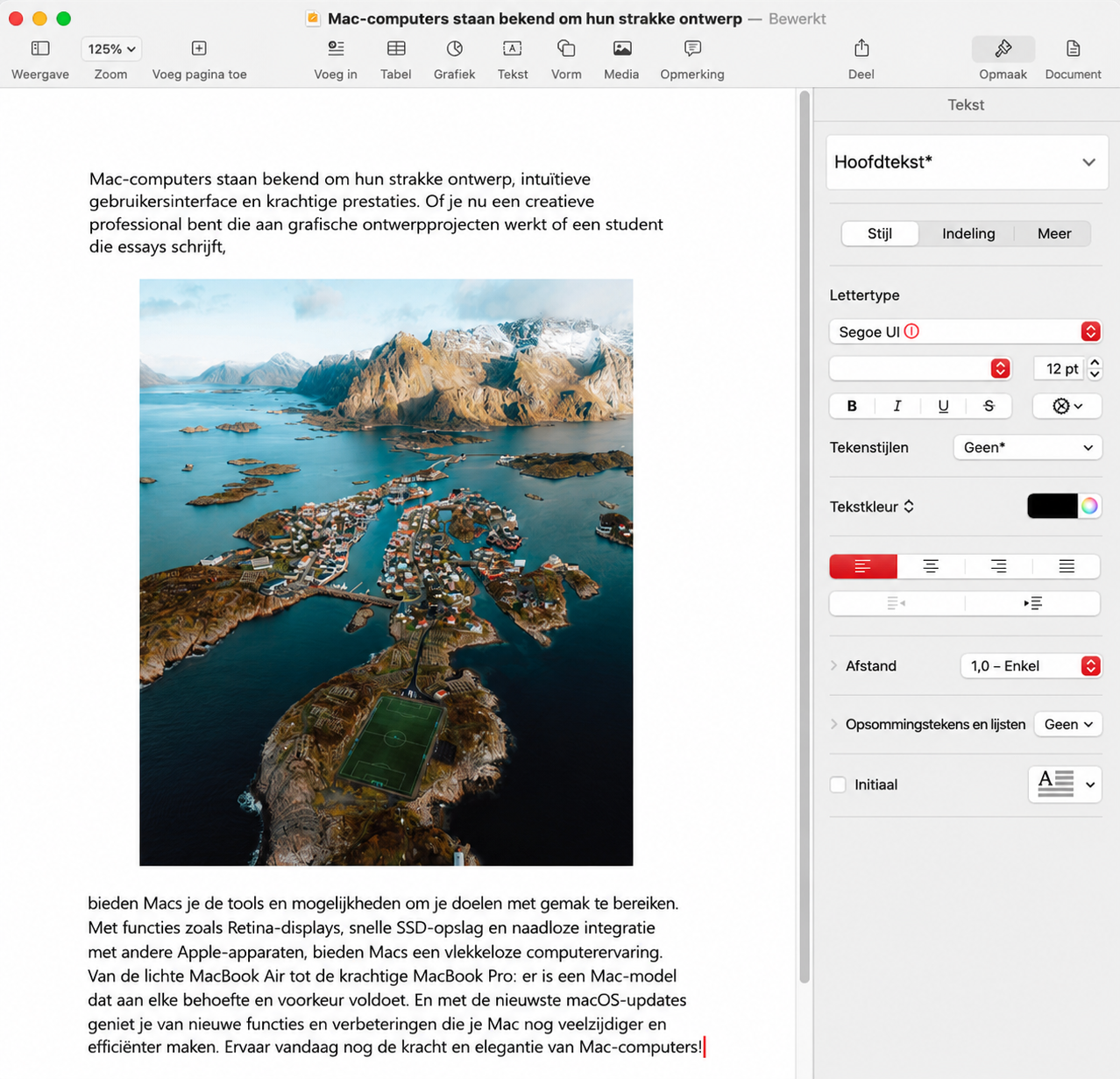Click the document icon in title bar
The height and width of the screenshot is (1079, 1120).
click(x=313, y=18)
